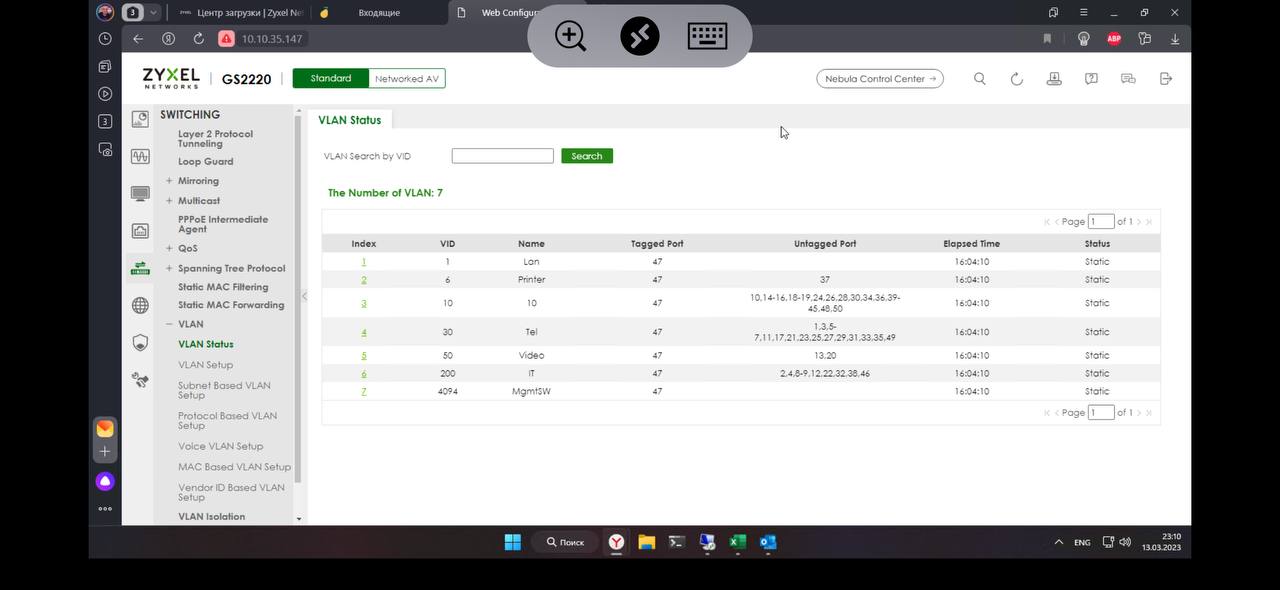Open VLAN index 2 link (Printer)
The height and width of the screenshot is (590, 1280).
pyautogui.click(x=364, y=280)
